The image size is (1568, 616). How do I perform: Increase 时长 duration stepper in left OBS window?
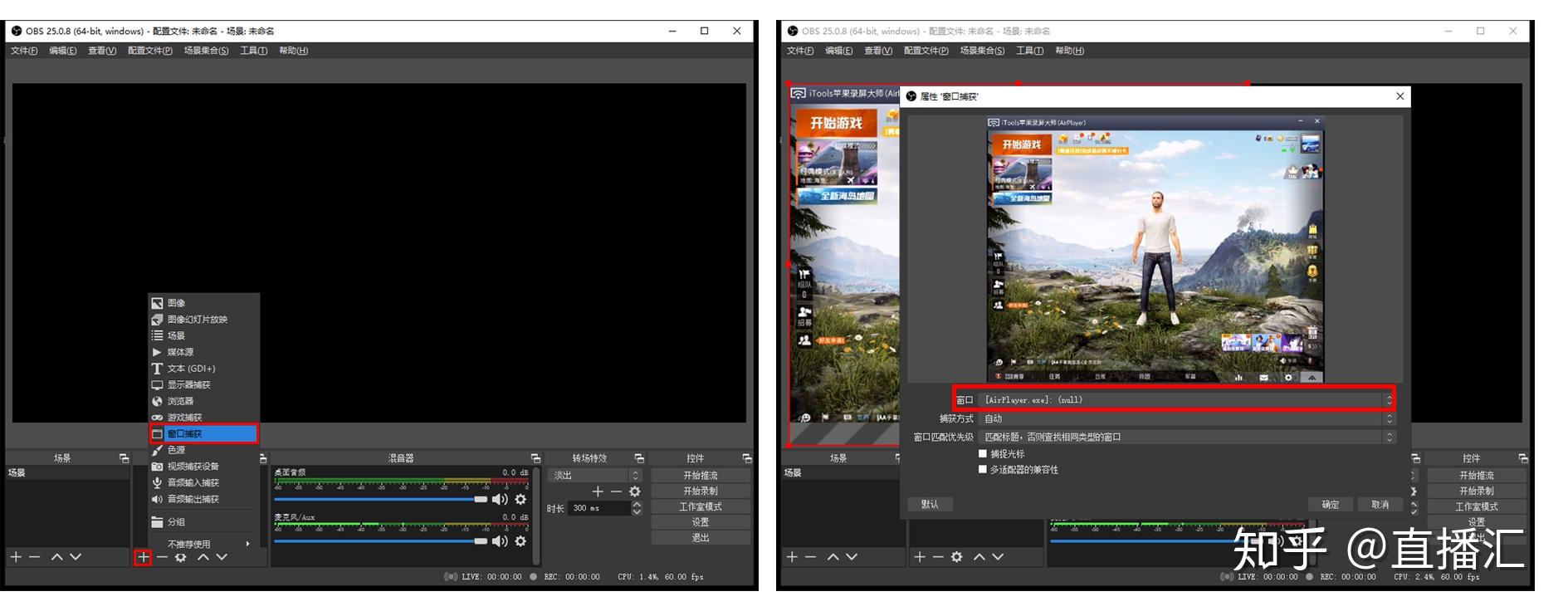click(x=637, y=505)
